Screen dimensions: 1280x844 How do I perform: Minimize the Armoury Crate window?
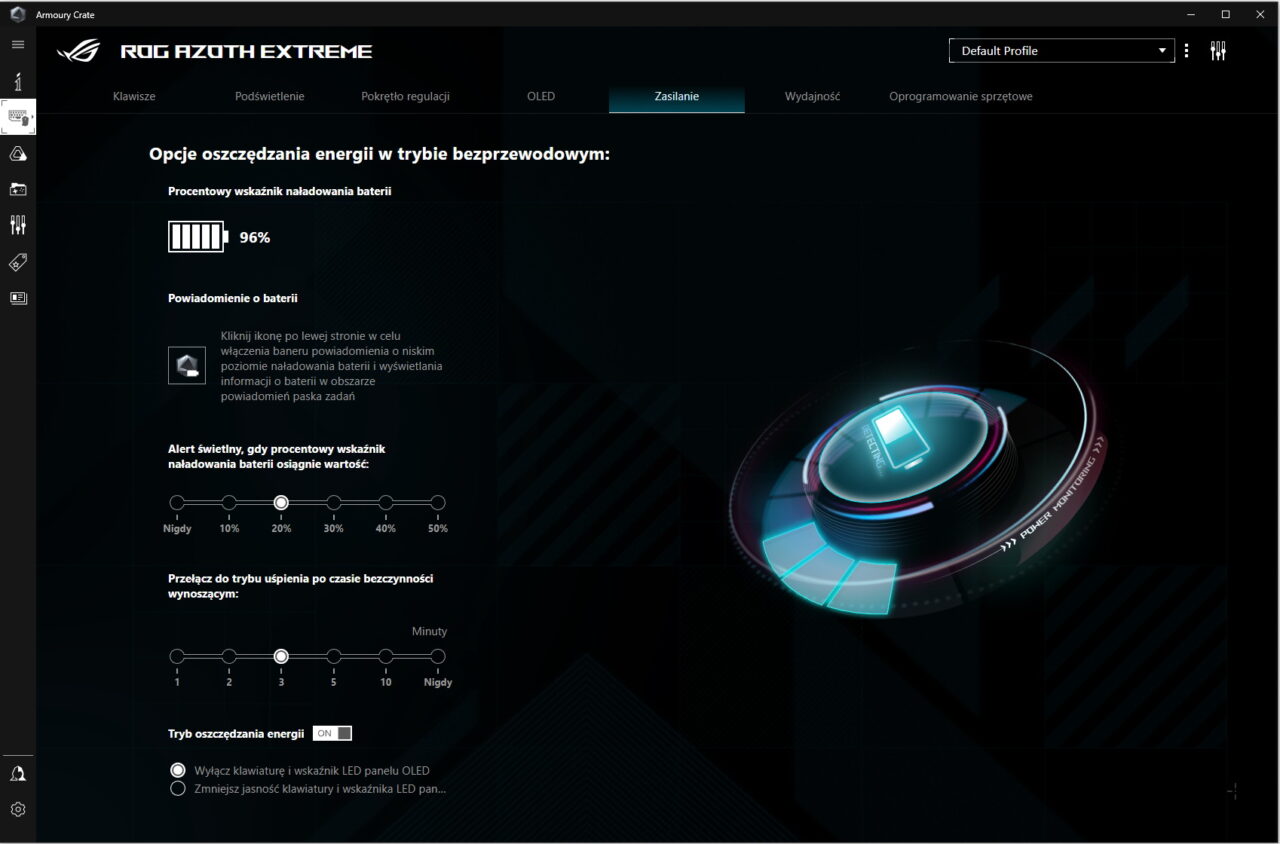point(1191,14)
